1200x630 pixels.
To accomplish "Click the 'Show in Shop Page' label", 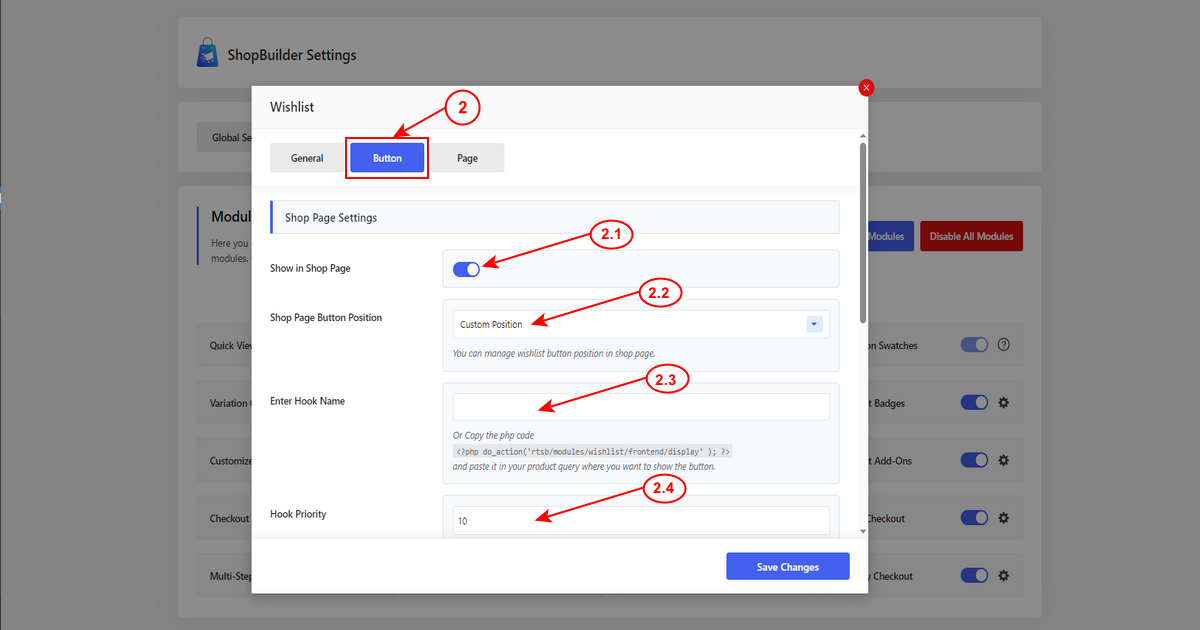I will [310, 269].
